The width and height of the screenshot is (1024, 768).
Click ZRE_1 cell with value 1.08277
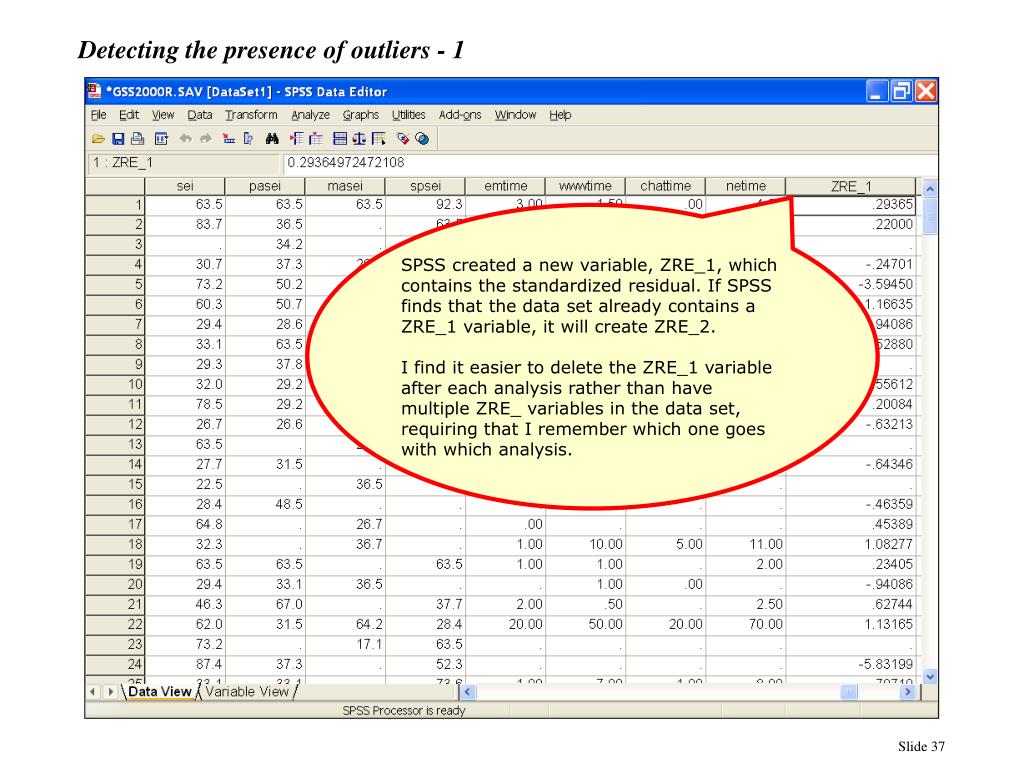coord(851,545)
